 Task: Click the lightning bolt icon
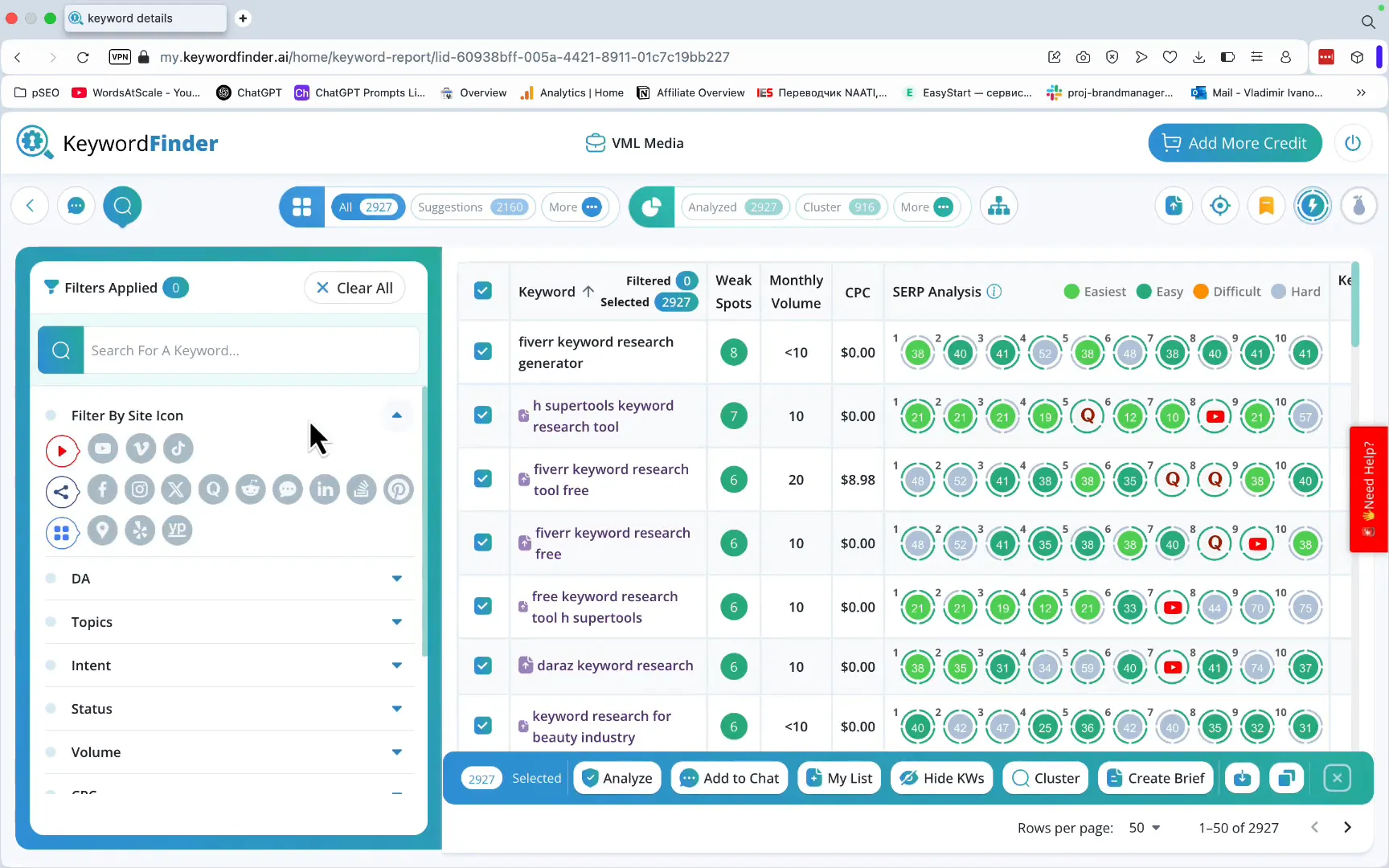click(1313, 207)
